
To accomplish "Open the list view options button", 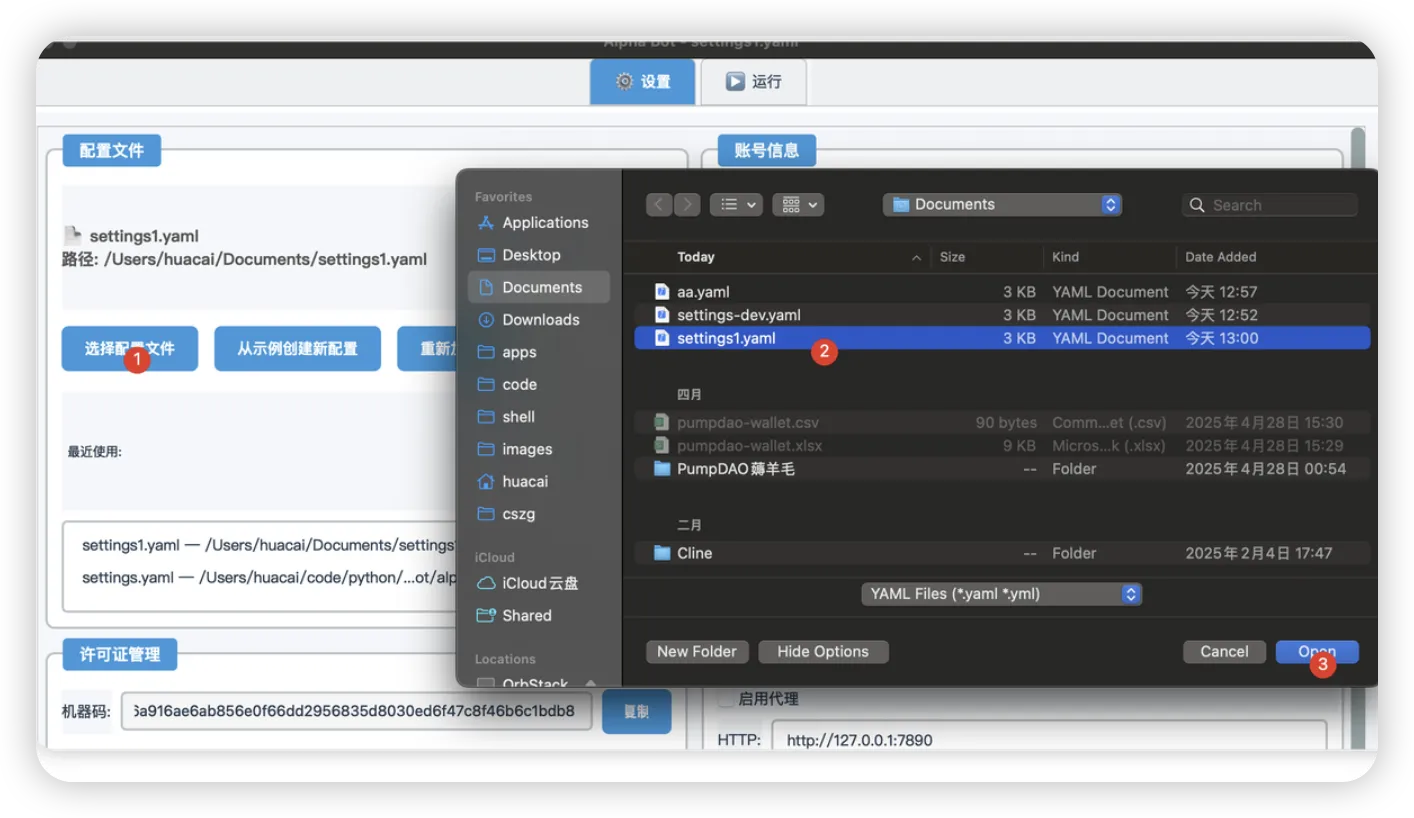I will [736, 205].
